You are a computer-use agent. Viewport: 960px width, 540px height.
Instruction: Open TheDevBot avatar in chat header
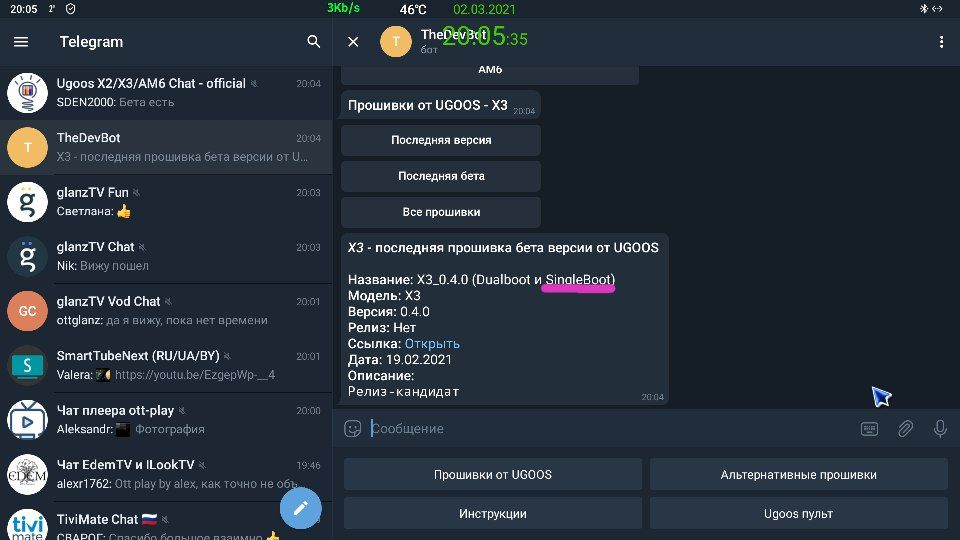pos(396,42)
